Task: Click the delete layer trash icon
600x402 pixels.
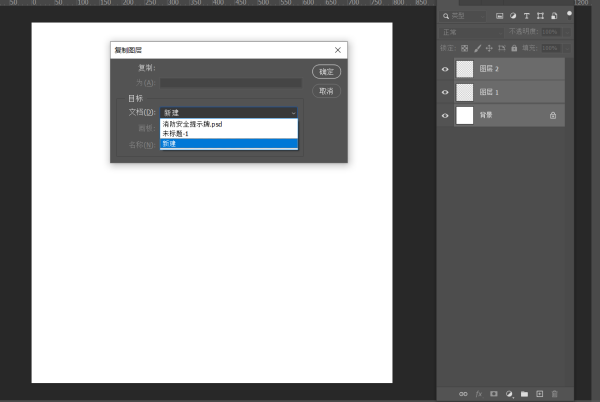Action: pyautogui.click(x=555, y=393)
